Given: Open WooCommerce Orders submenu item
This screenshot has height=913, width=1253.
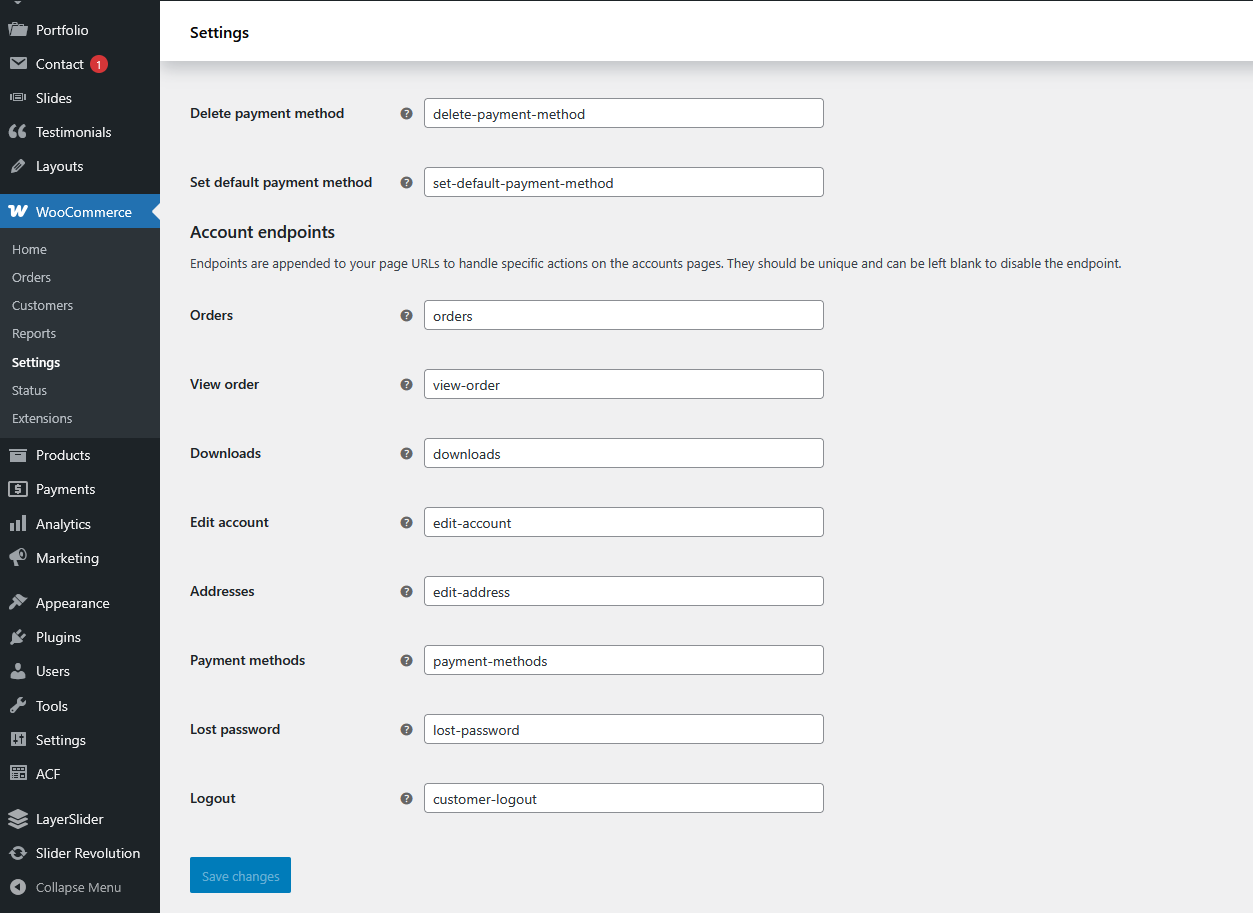Looking at the screenshot, I should pos(31,277).
